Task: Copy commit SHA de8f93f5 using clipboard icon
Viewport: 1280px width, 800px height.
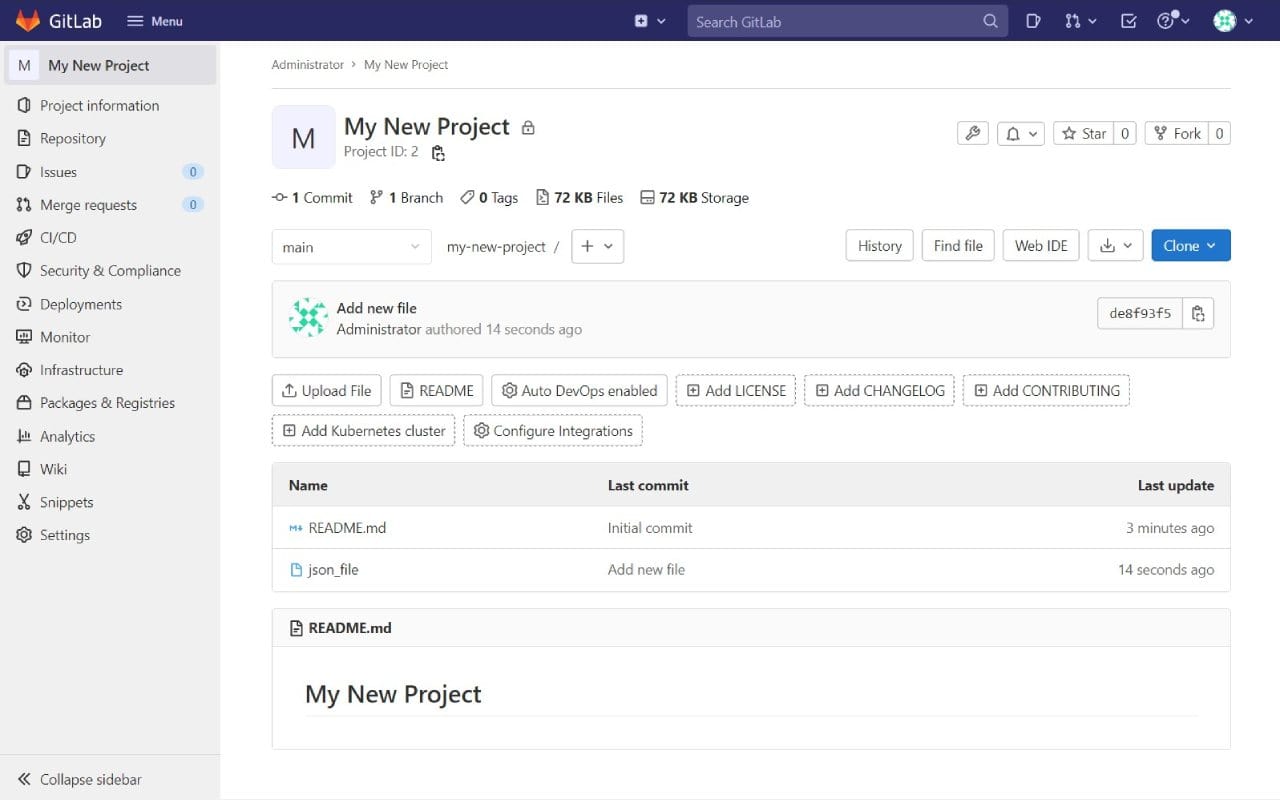Action: coord(1198,312)
